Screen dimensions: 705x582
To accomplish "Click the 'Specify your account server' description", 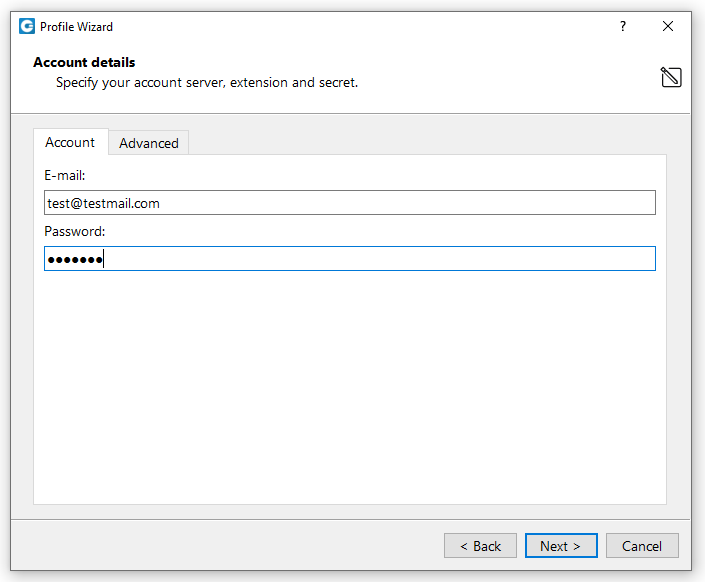I will 207,82.
